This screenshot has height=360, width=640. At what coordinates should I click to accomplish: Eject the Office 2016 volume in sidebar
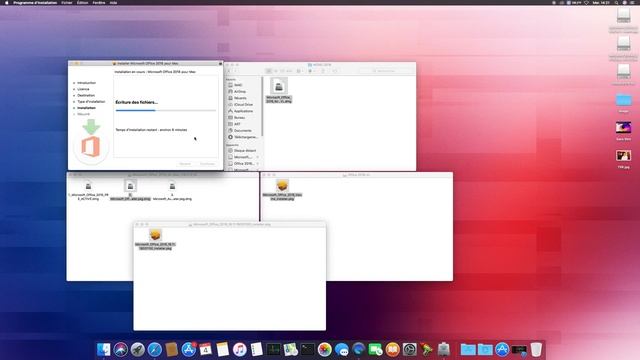(258, 164)
